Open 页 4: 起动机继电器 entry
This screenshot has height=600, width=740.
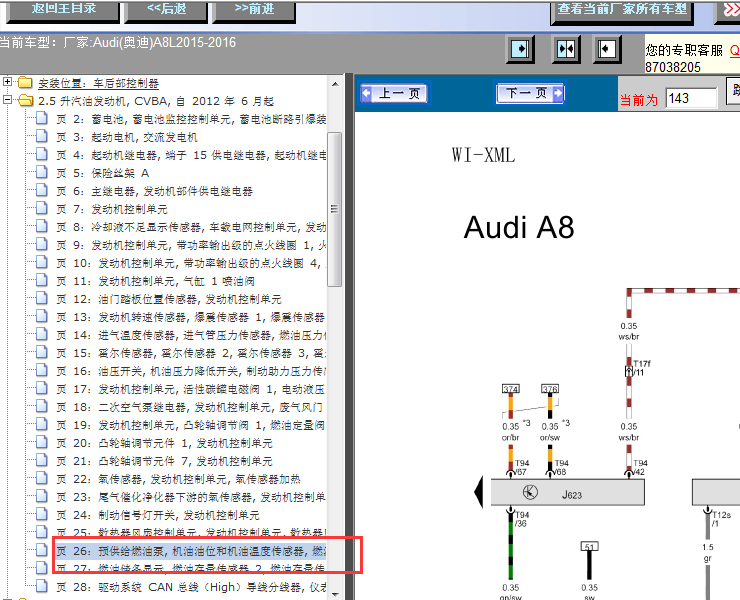[191, 155]
